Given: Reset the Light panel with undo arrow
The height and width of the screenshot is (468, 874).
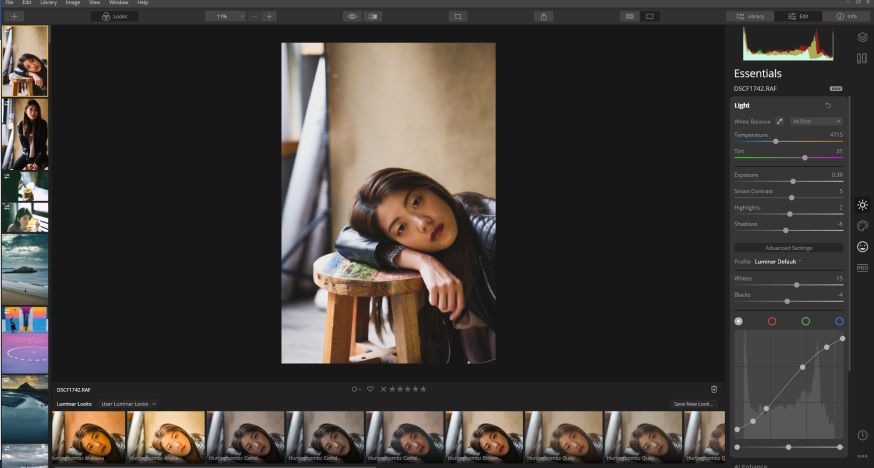Looking at the screenshot, I should tap(828, 105).
